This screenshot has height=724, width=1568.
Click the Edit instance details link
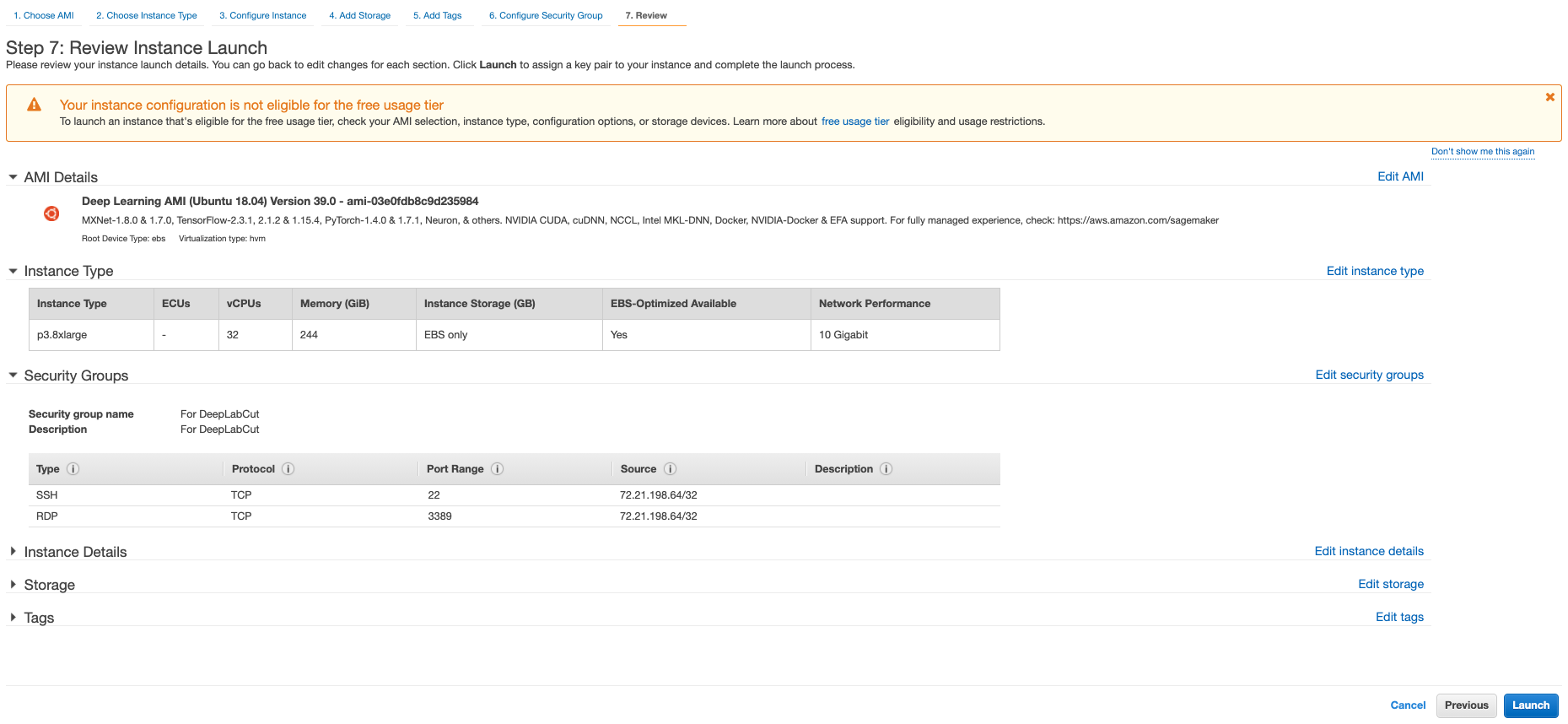(x=1369, y=551)
